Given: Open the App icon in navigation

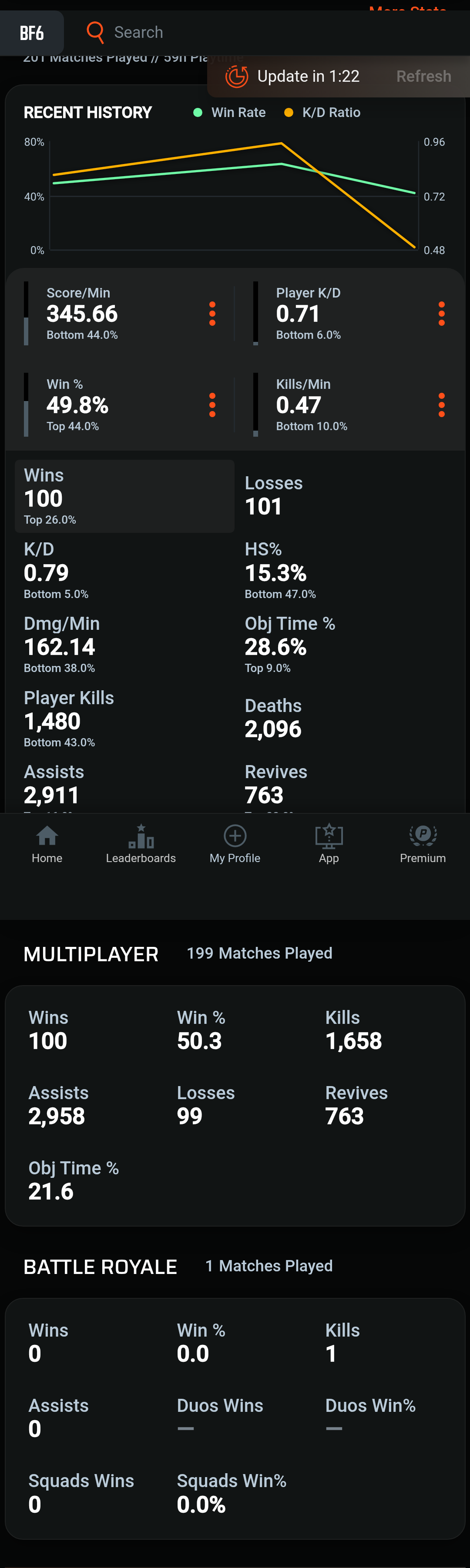Looking at the screenshot, I should coord(329,836).
